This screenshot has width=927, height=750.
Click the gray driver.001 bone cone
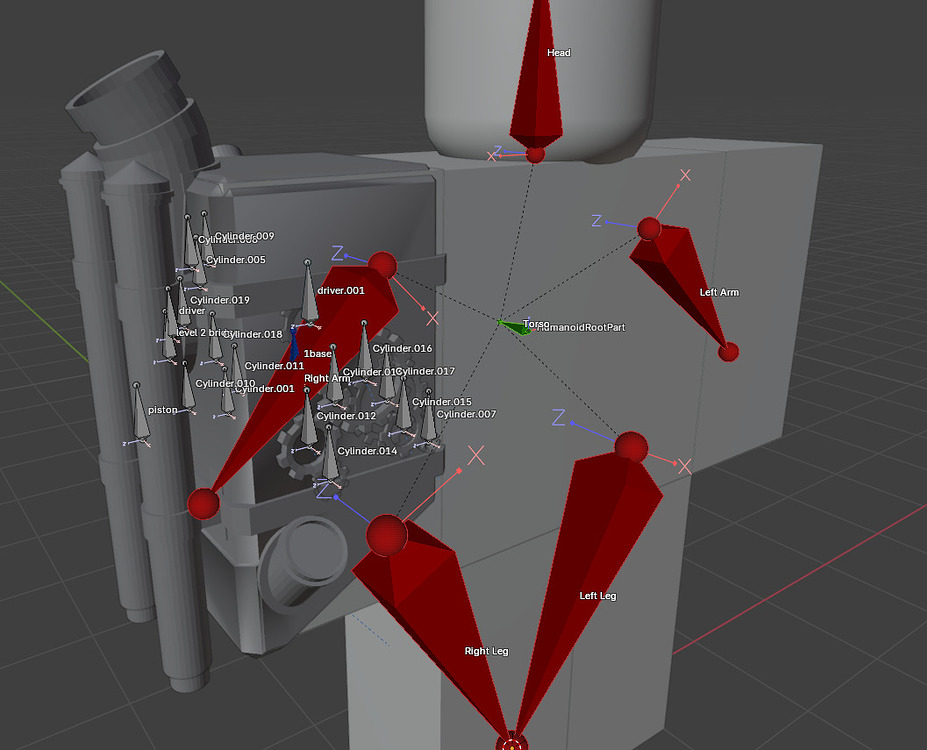point(308,296)
